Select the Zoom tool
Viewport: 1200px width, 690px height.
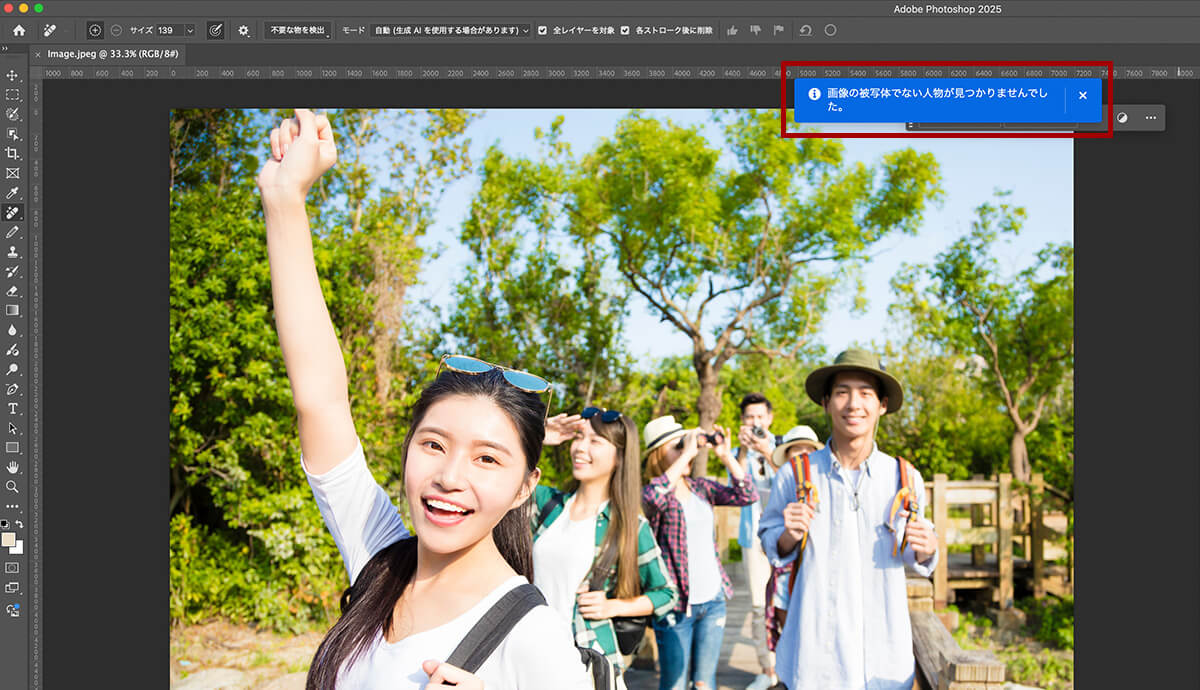tap(13, 486)
